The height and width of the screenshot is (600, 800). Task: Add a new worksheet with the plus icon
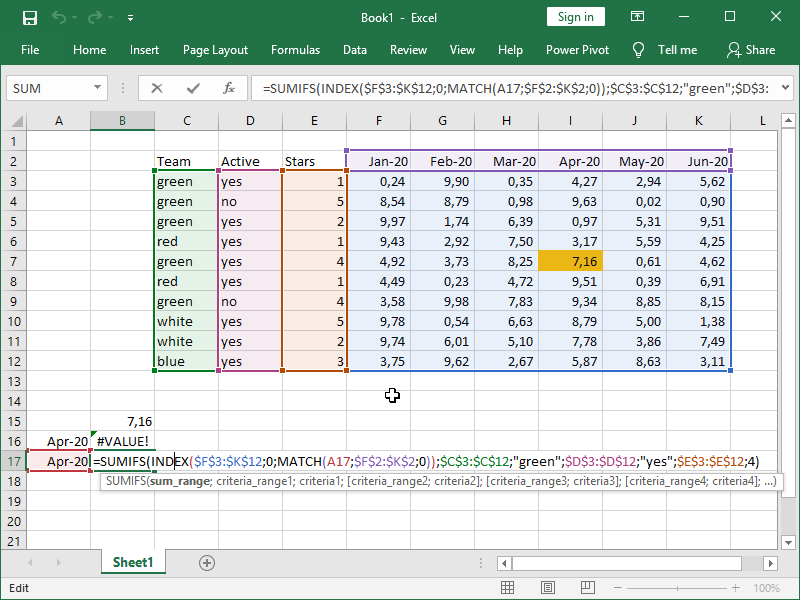tap(206, 563)
